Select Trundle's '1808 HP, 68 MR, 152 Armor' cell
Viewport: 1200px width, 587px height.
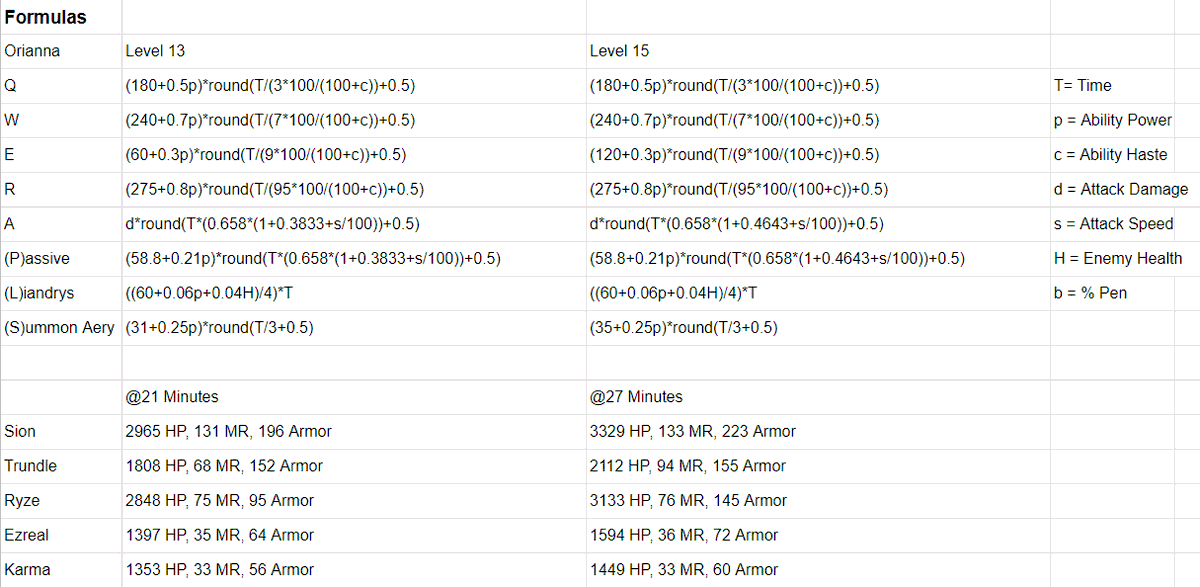[353, 466]
